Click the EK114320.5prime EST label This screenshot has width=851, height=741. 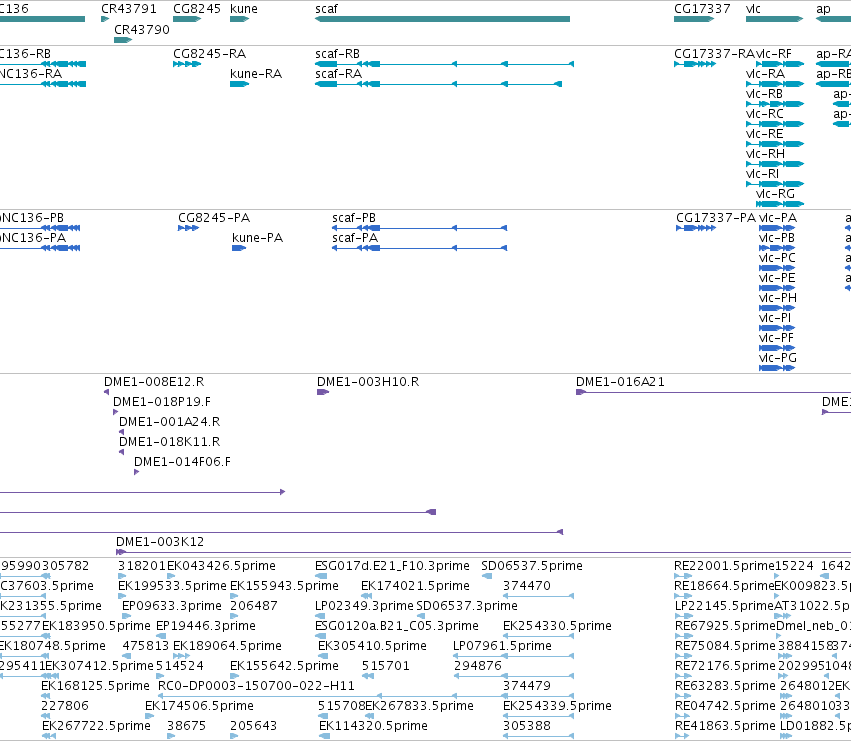[373, 726]
